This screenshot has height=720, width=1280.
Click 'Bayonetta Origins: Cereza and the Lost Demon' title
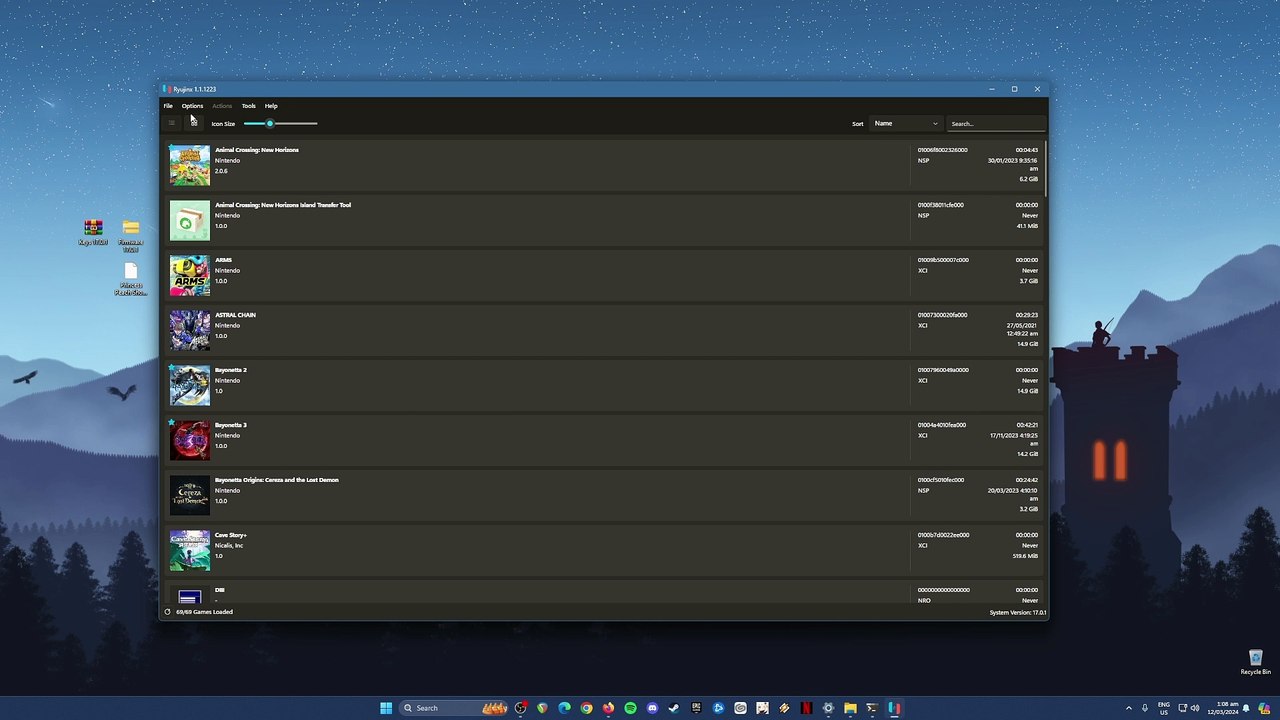coord(277,480)
